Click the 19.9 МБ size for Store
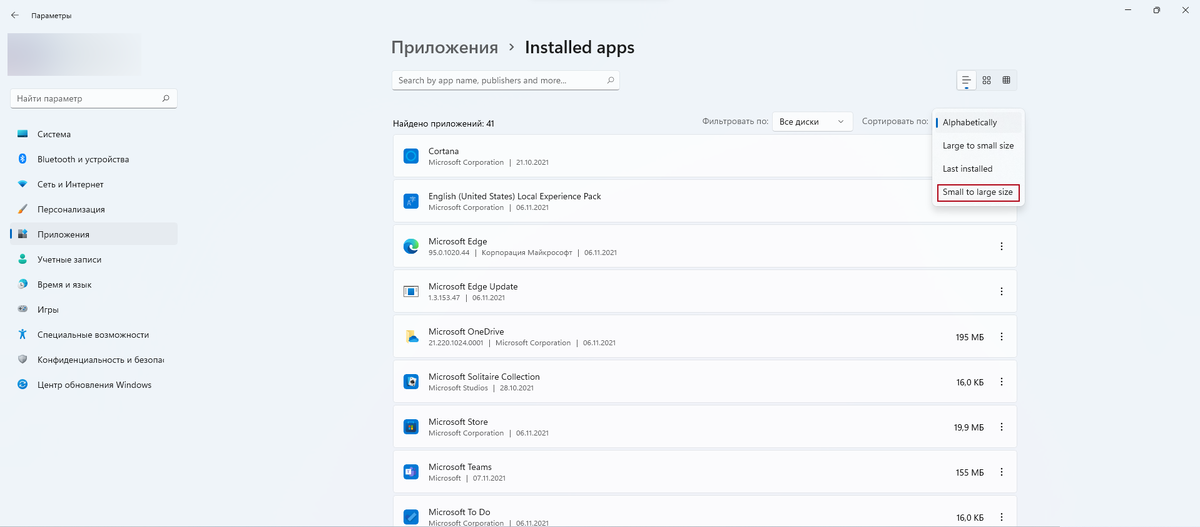 pos(969,427)
